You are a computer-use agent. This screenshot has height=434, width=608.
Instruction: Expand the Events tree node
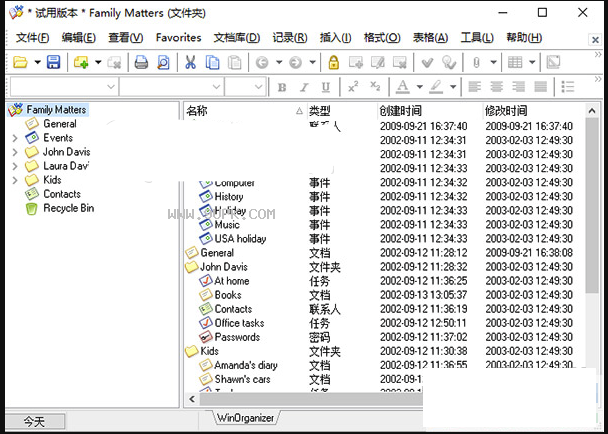point(15,138)
